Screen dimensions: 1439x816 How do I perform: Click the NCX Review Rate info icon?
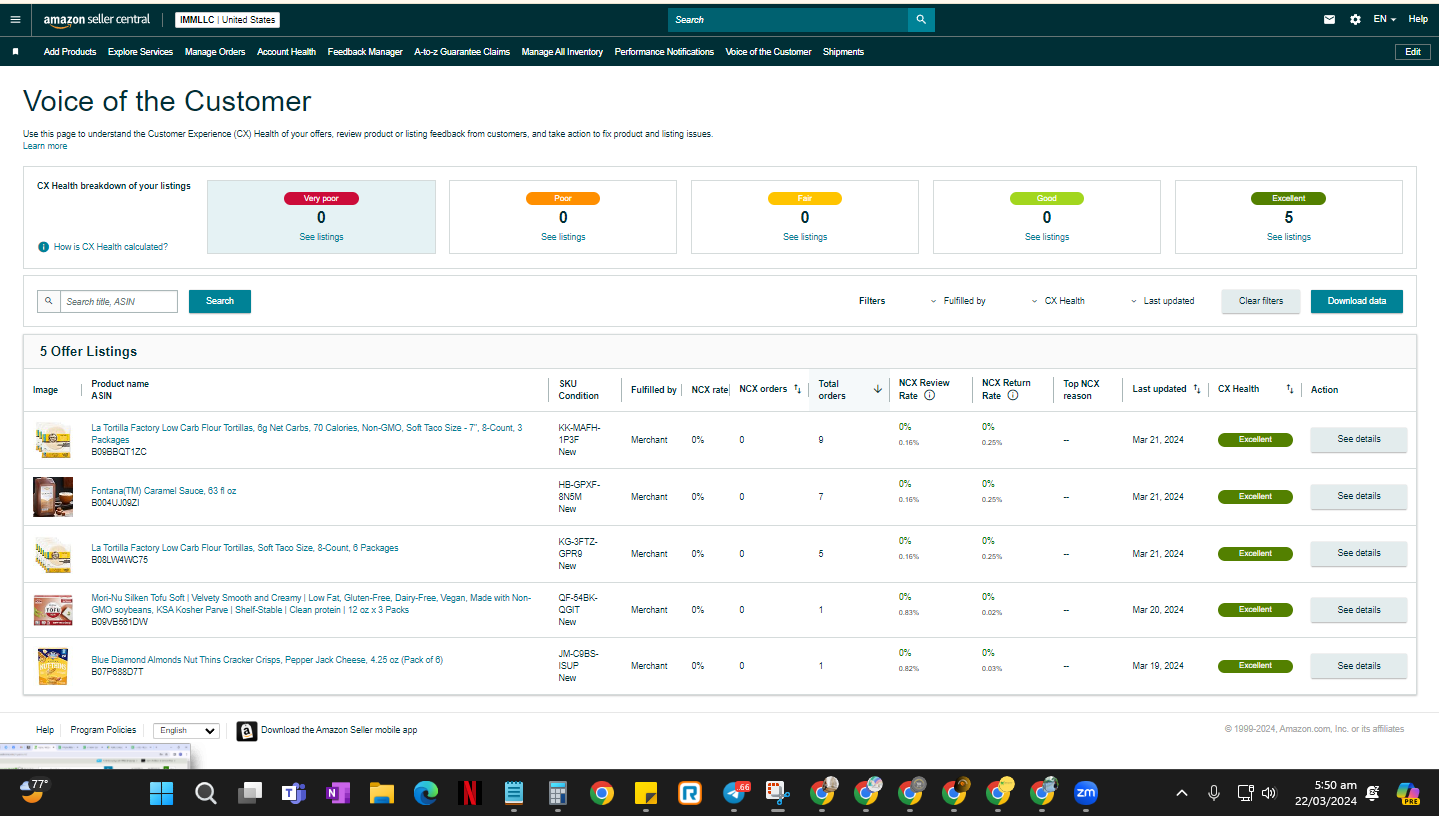click(x=929, y=396)
